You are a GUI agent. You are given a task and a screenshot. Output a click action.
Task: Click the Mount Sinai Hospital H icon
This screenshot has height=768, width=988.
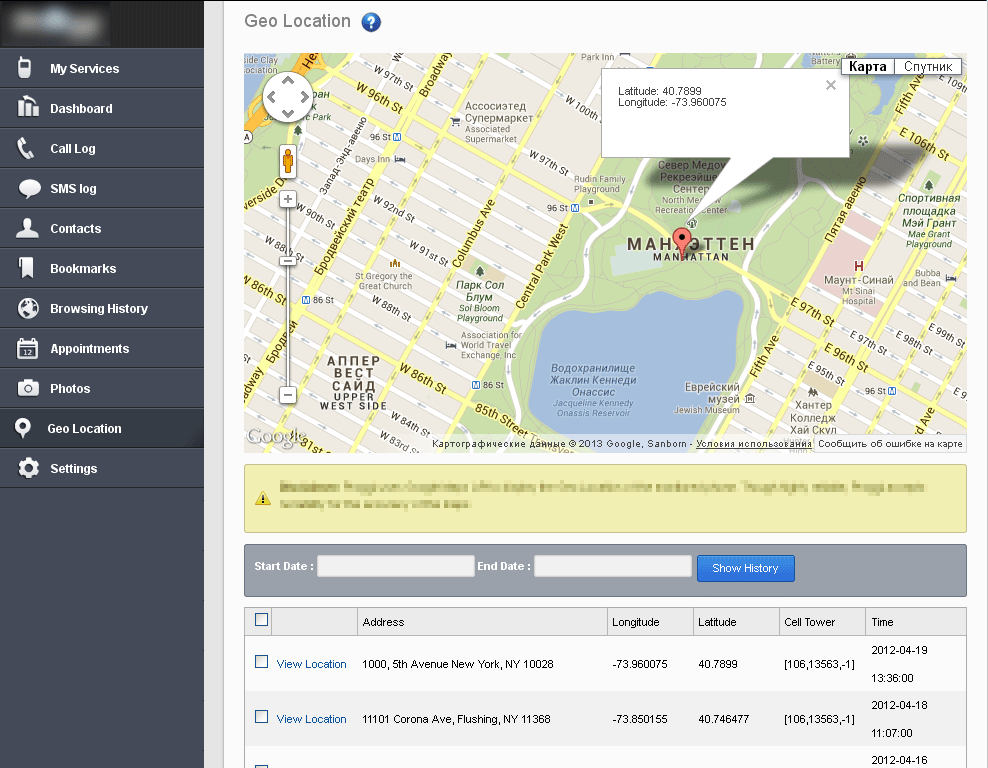858,266
